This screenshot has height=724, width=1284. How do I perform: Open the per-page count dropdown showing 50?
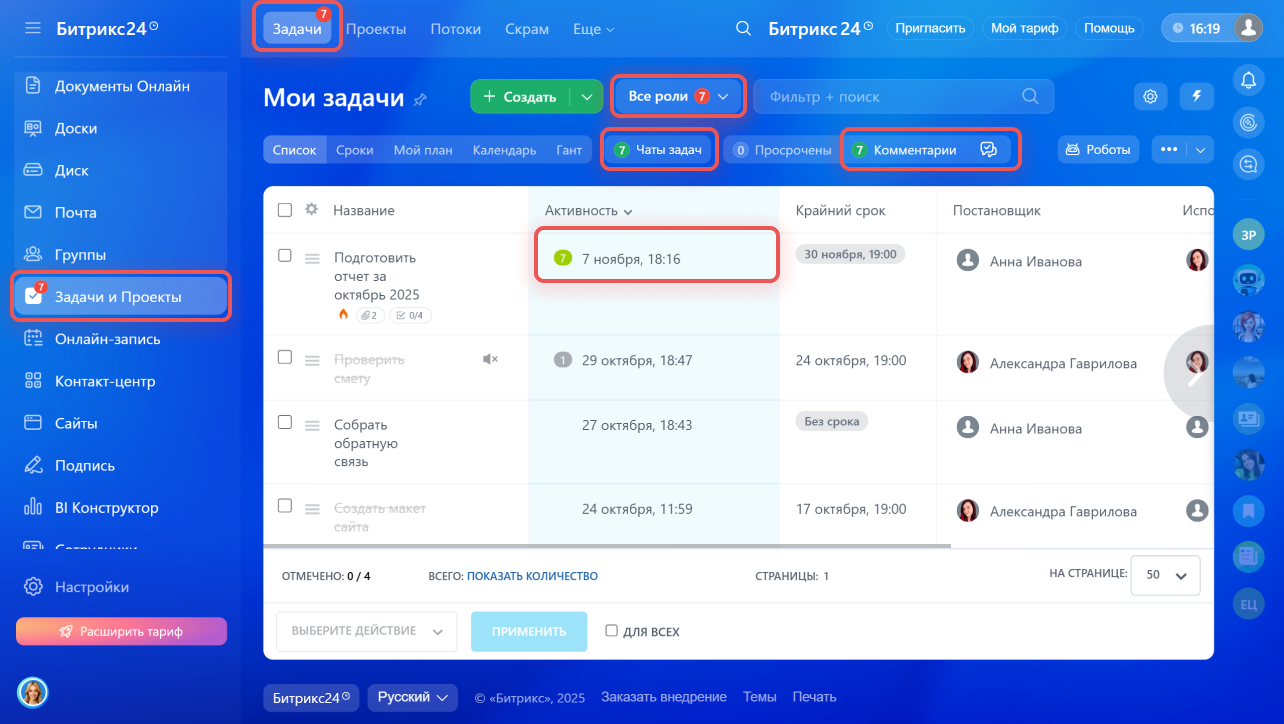[x=1165, y=576]
